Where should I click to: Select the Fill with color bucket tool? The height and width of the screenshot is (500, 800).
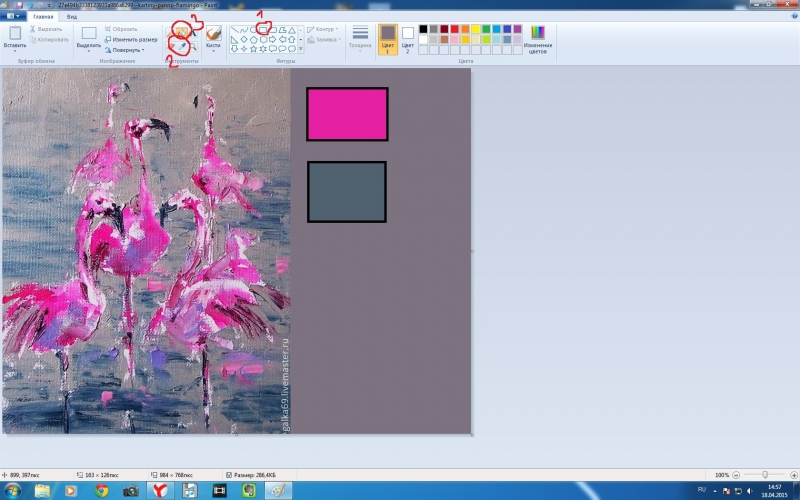click(183, 32)
